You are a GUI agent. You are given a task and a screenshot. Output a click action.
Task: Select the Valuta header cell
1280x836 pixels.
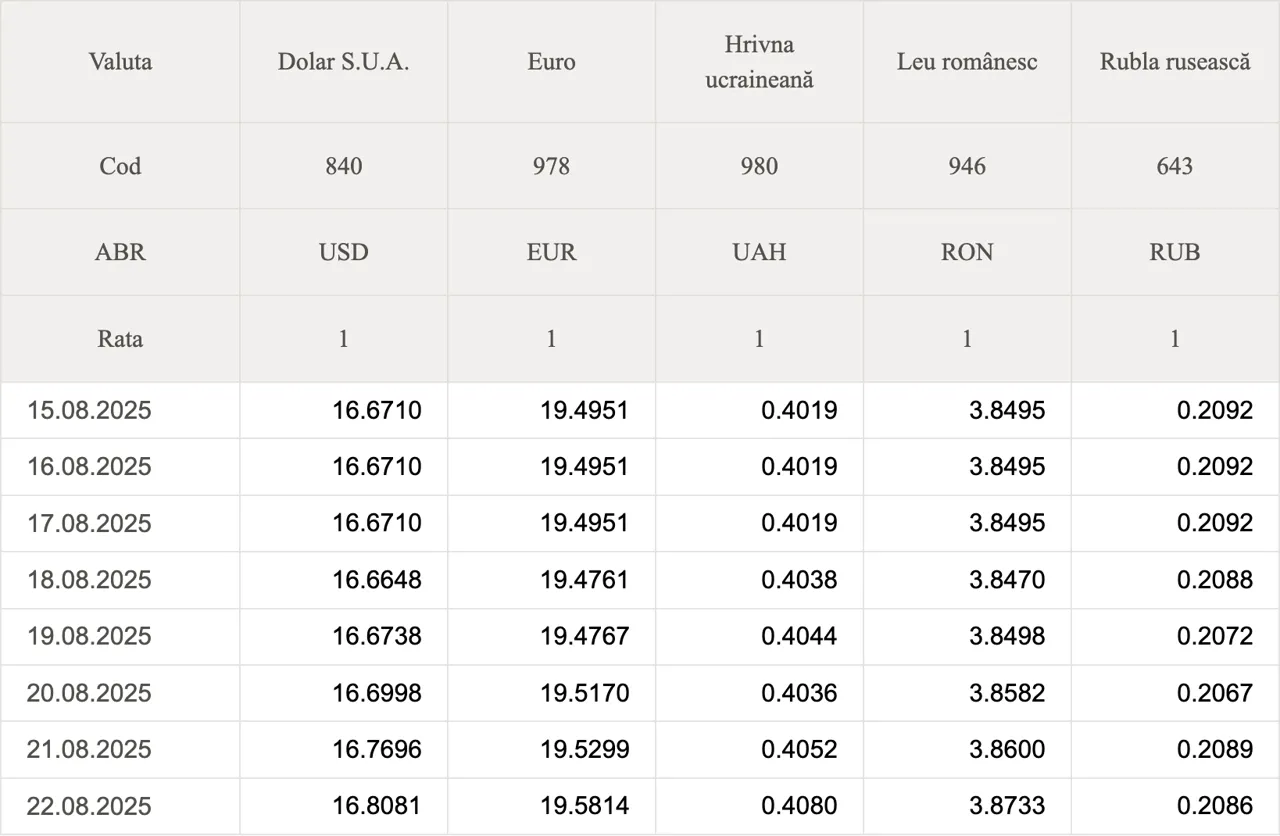(x=120, y=62)
